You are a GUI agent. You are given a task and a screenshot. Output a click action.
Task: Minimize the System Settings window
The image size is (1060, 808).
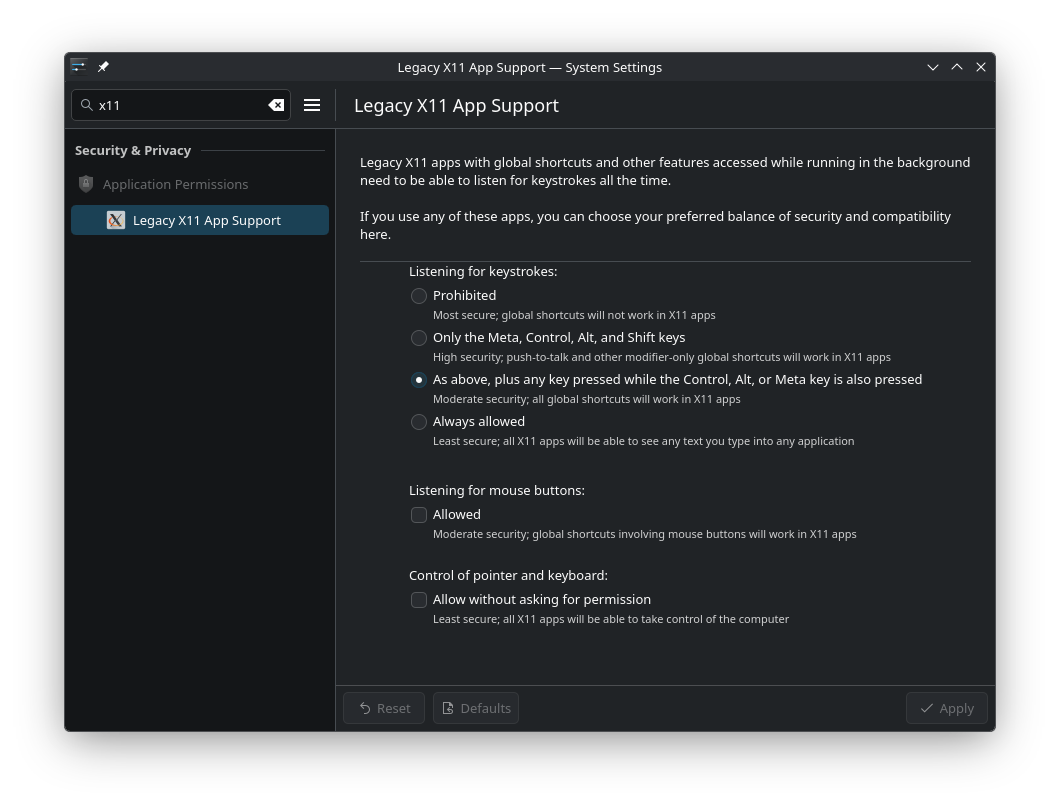click(x=933, y=67)
